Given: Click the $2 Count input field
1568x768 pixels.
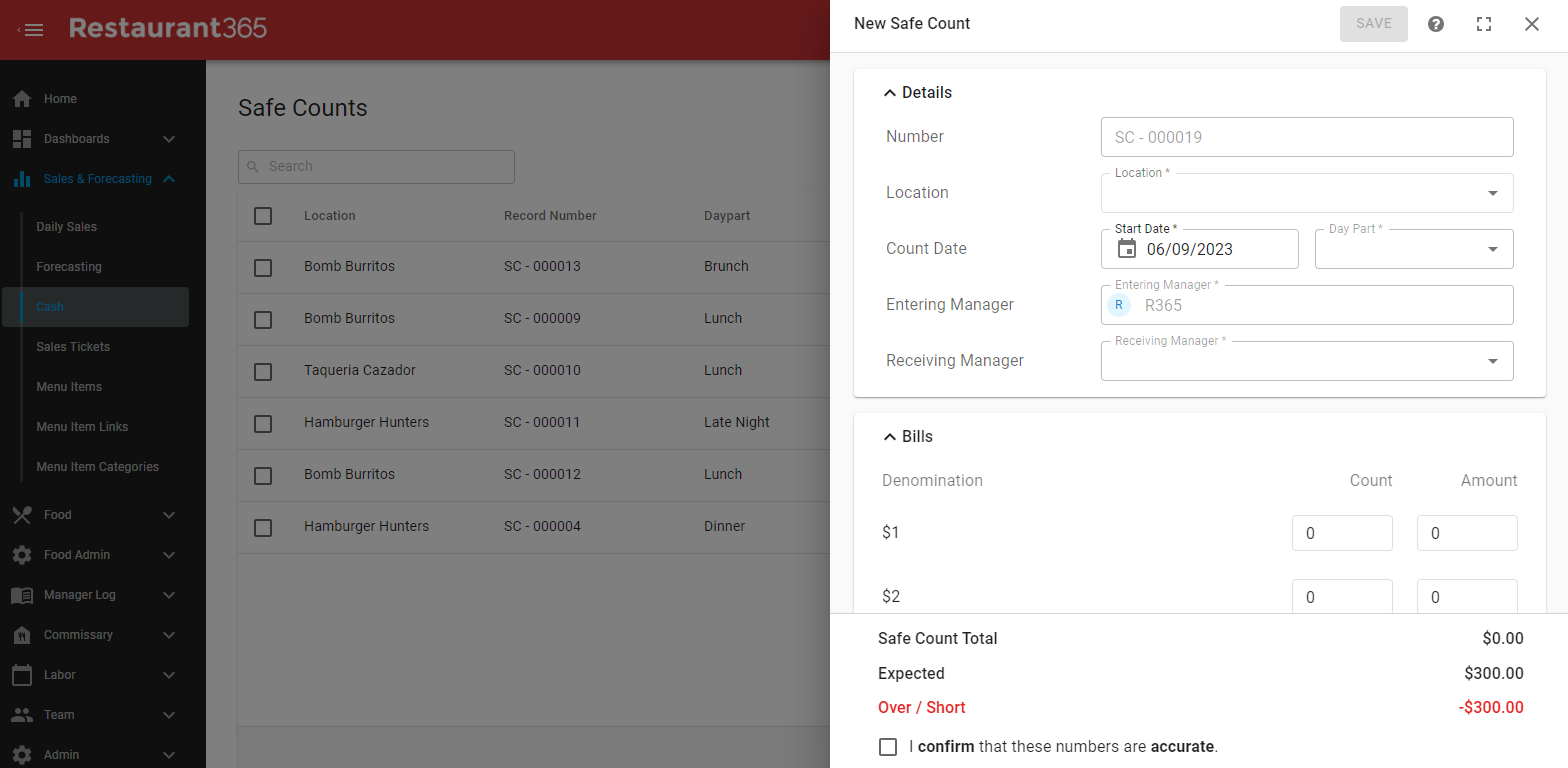Looking at the screenshot, I should [x=1342, y=597].
